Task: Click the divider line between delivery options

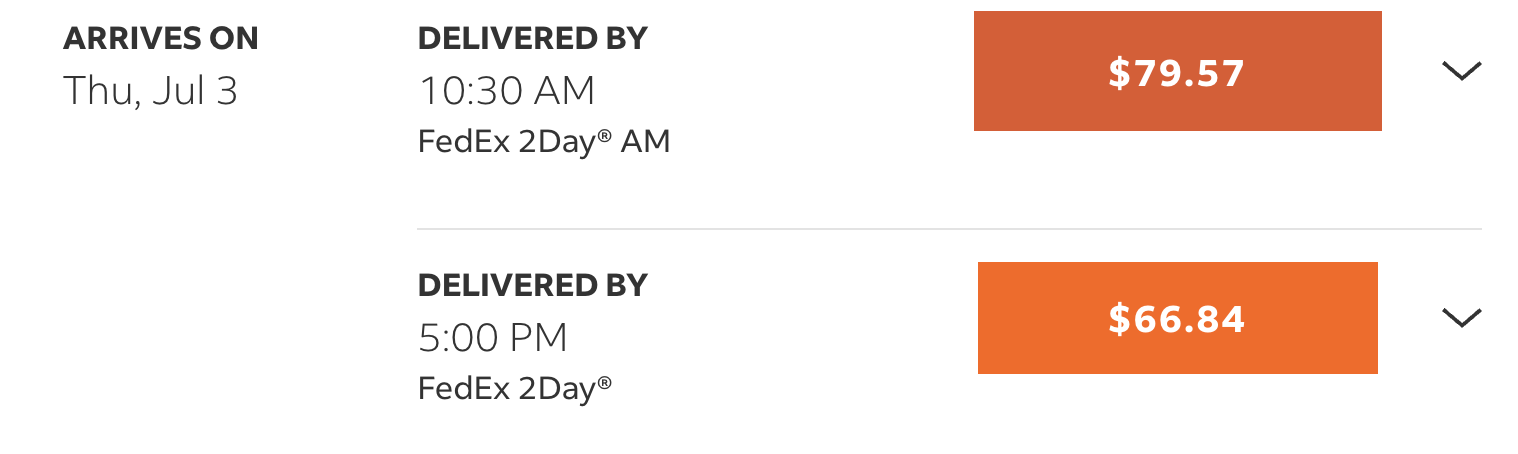Action: pos(949,229)
